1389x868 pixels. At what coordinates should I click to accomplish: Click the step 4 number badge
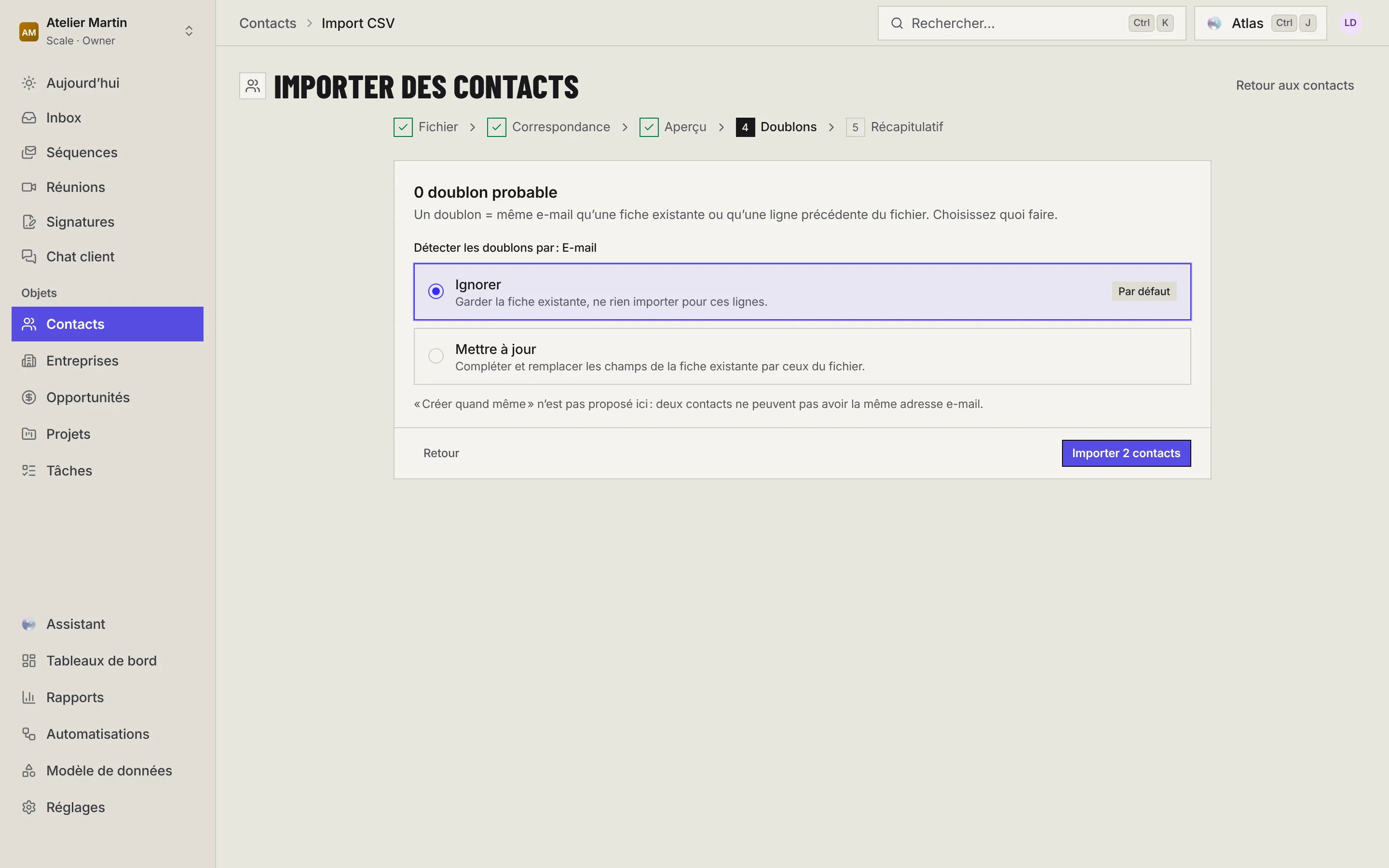(x=745, y=127)
